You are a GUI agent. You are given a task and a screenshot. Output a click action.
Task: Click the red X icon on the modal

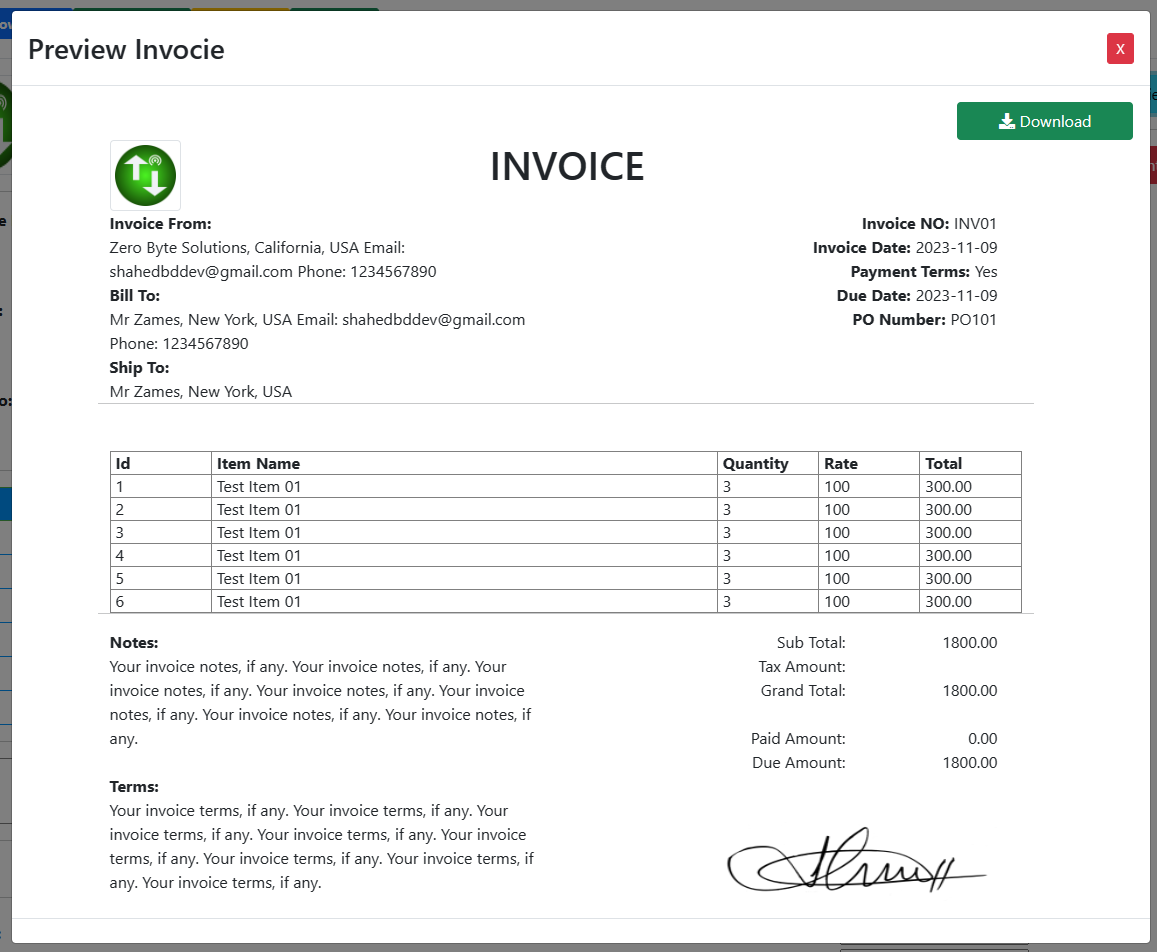click(x=1120, y=48)
